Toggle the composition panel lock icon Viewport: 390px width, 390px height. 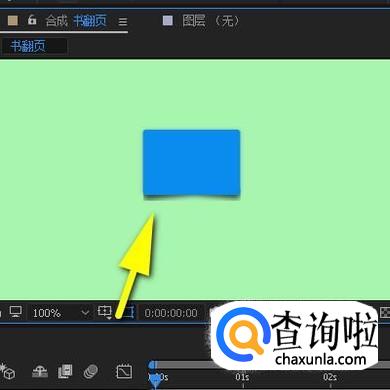pos(32,20)
